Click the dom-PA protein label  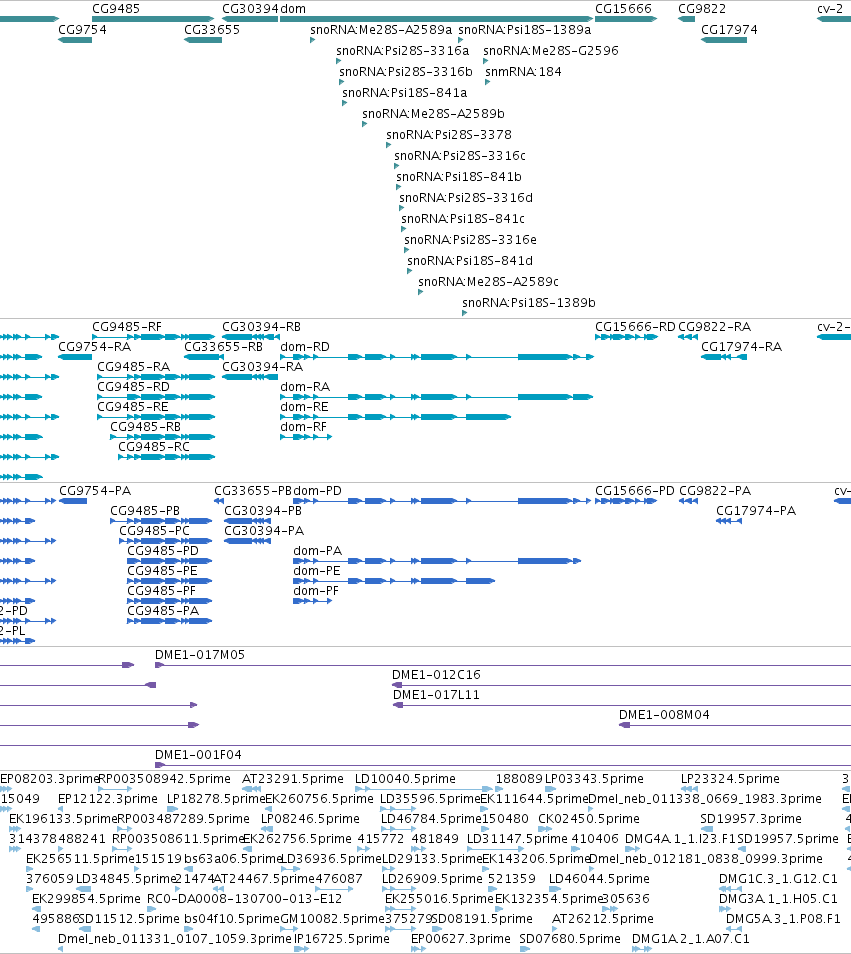[x=318, y=551]
